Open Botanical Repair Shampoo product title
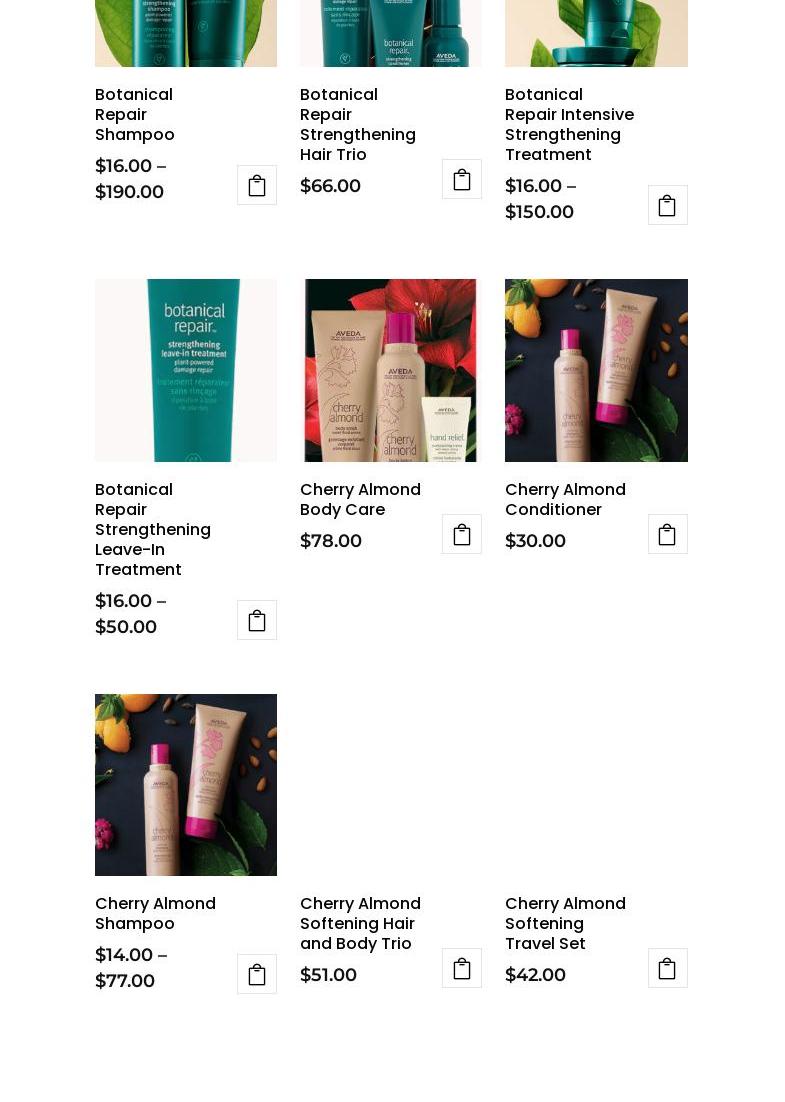 click(x=135, y=115)
